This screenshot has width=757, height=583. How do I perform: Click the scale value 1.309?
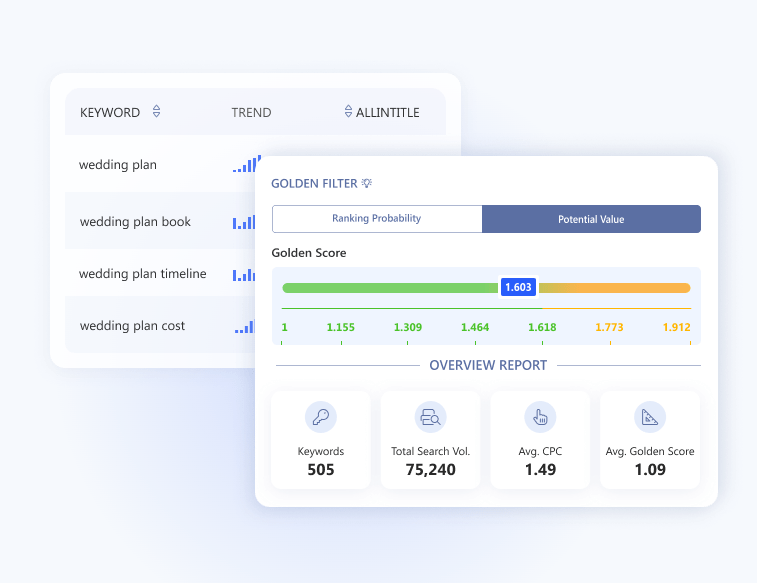[408, 327]
